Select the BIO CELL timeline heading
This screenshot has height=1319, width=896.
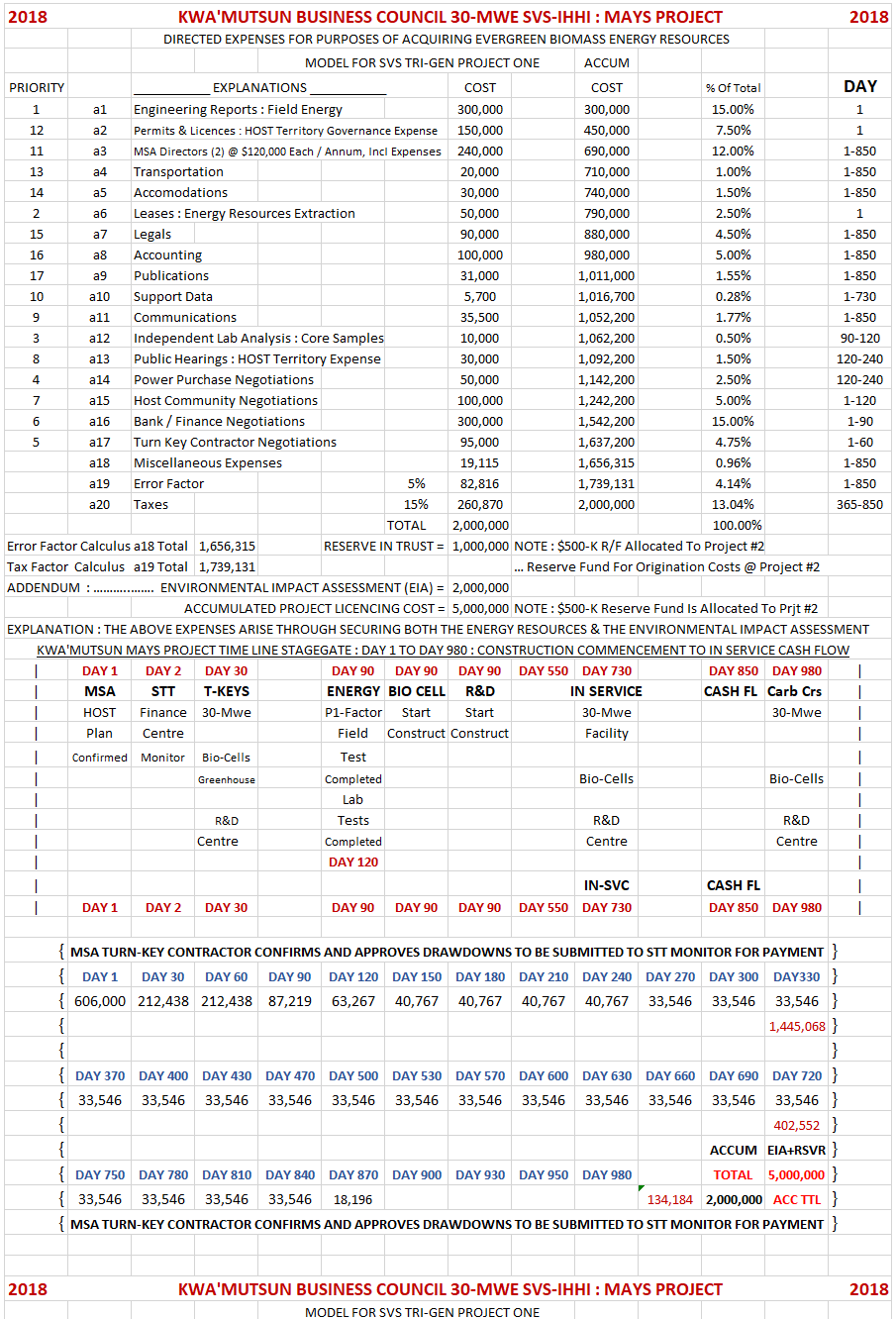417,691
